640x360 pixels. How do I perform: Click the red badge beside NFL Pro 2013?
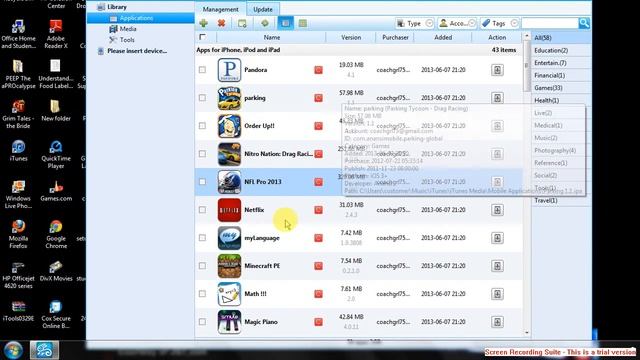click(x=318, y=182)
